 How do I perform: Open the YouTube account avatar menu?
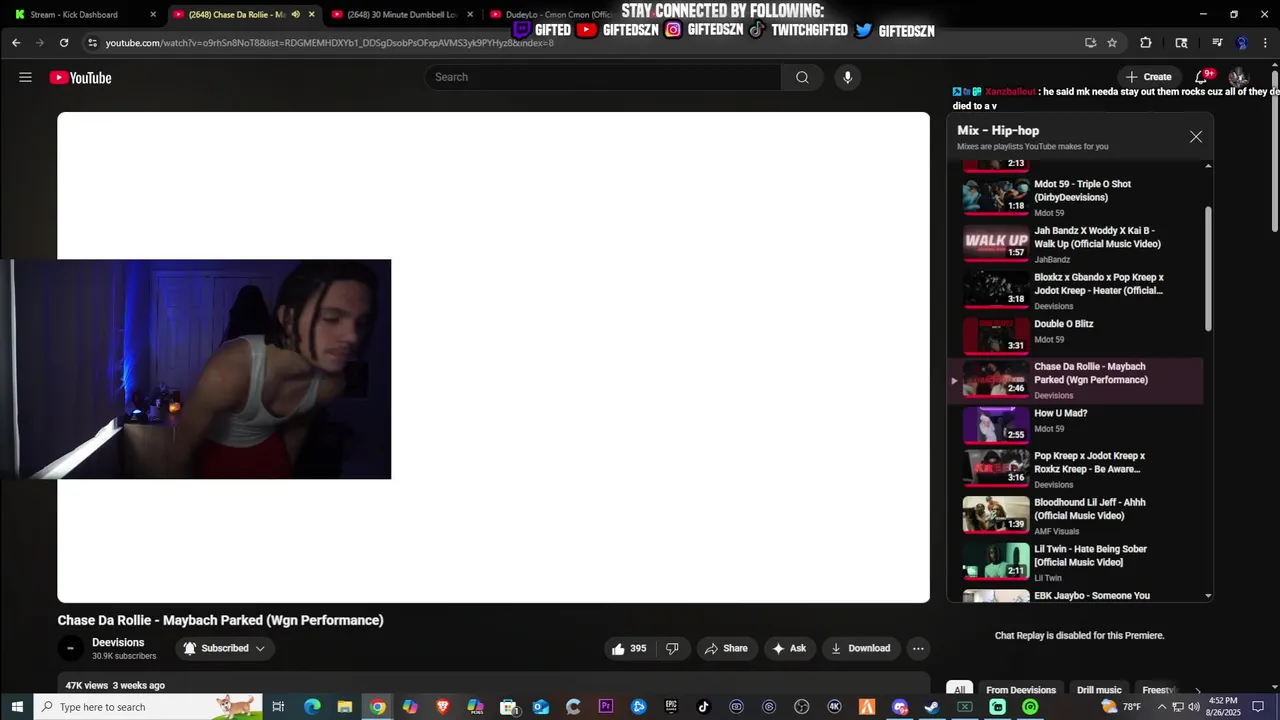[x=1238, y=77]
